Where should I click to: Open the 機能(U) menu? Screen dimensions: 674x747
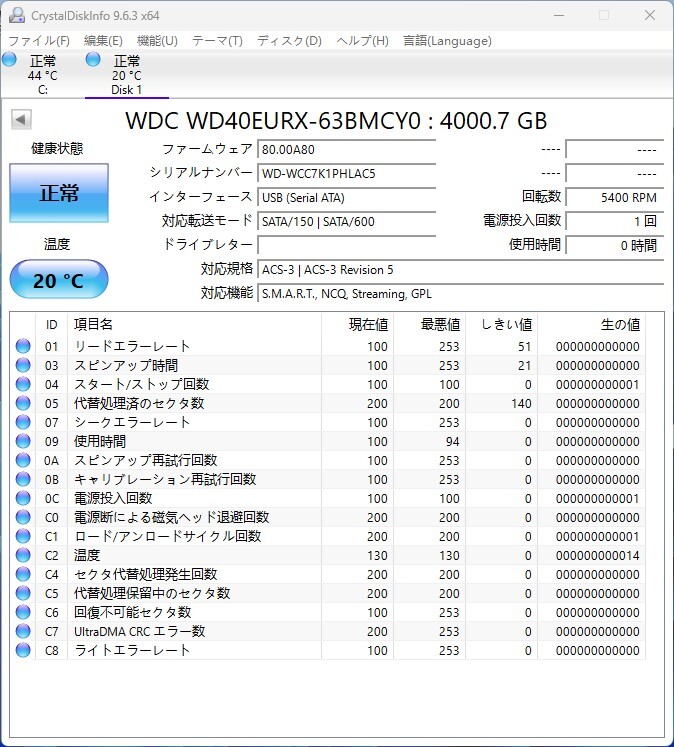[157, 41]
